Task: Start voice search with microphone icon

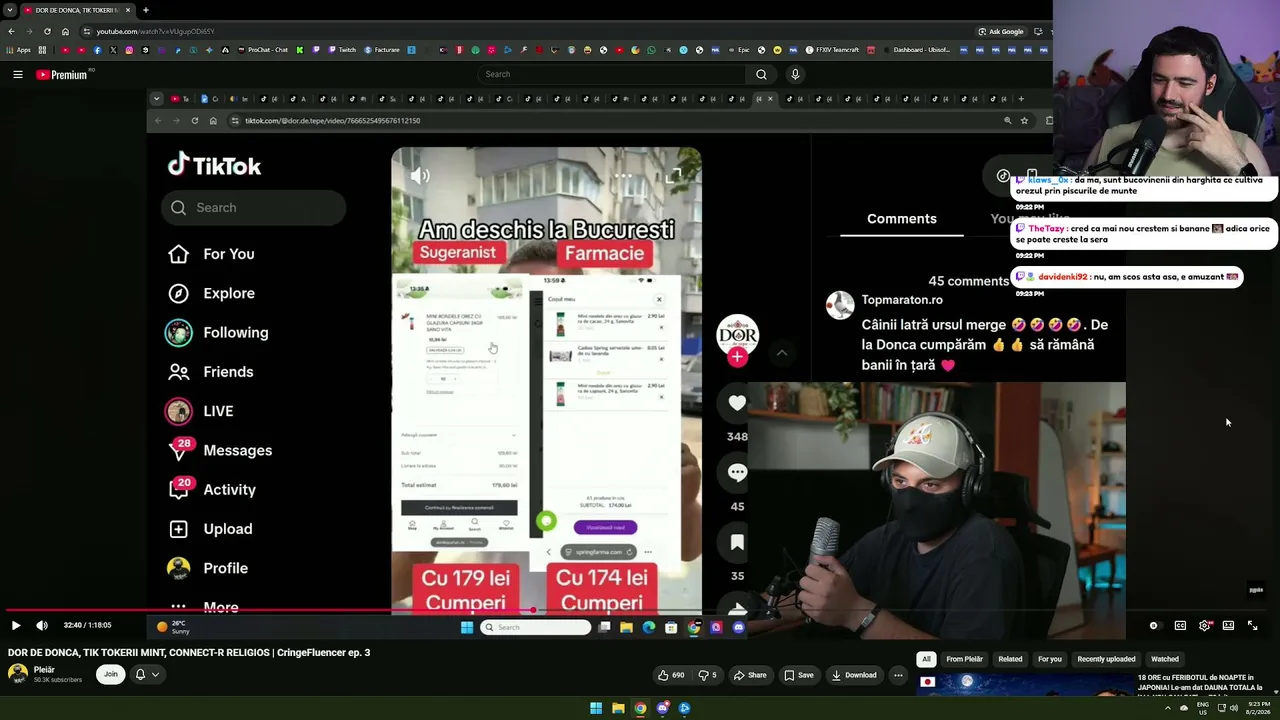Action: (795, 74)
